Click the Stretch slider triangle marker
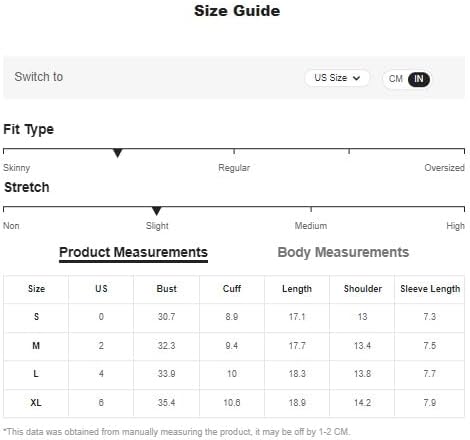The image size is (470, 440). (156, 211)
